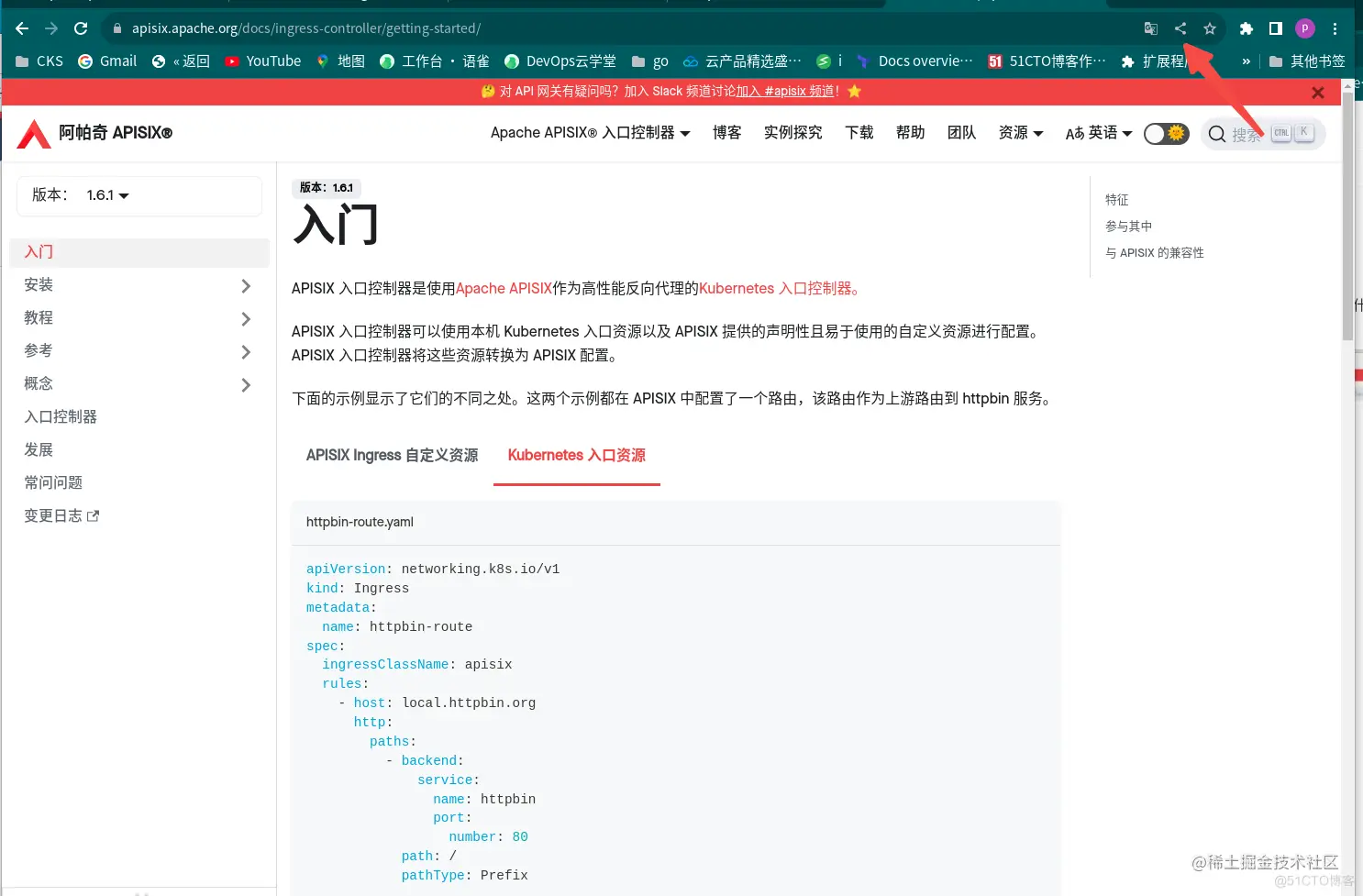
Task: Open the 变更日志 external link
Action: point(61,516)
